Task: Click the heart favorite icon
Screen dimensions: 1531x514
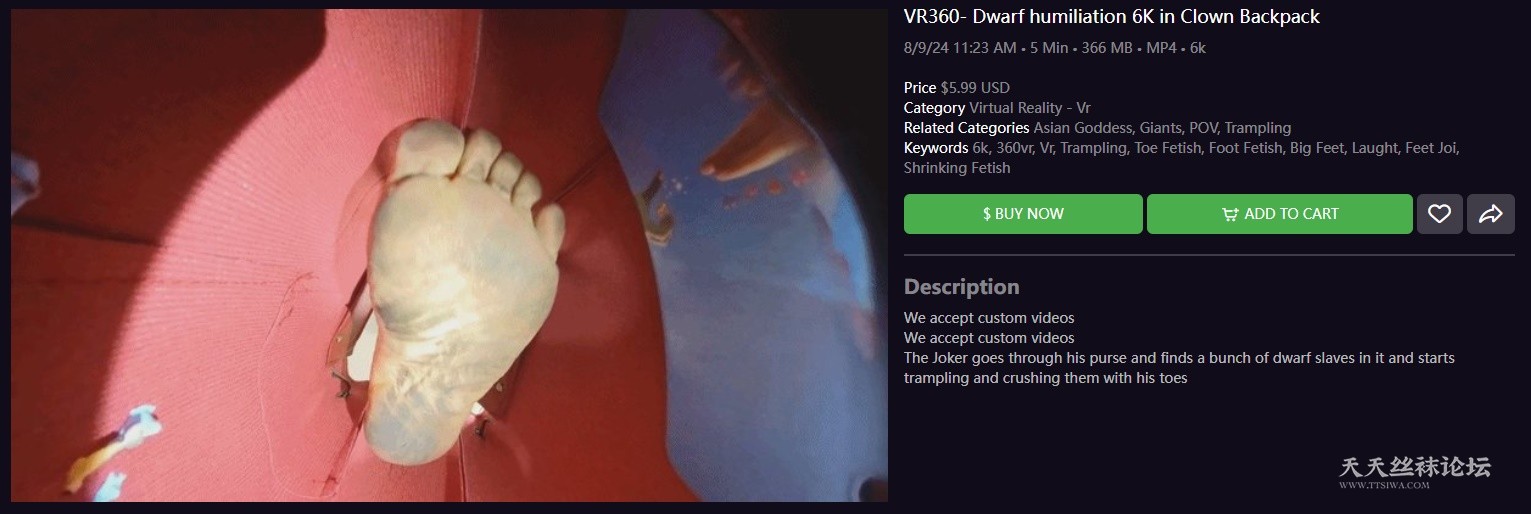Action: 1439,214
